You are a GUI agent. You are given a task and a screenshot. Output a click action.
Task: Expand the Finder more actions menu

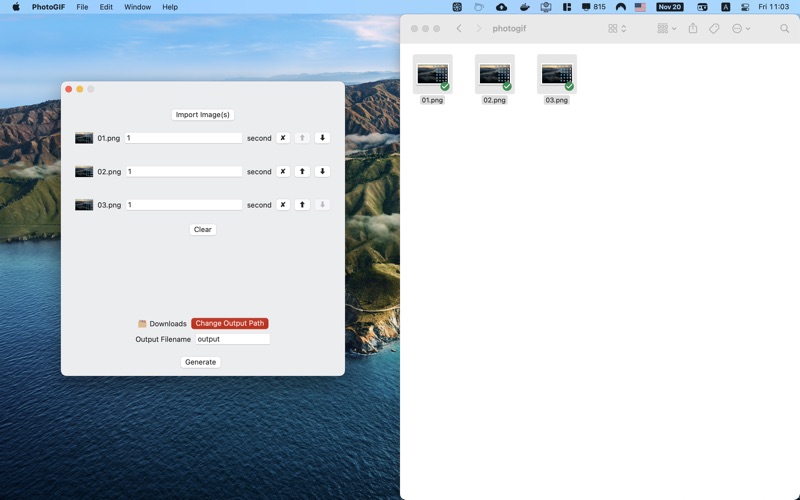[x=741, y=29]
